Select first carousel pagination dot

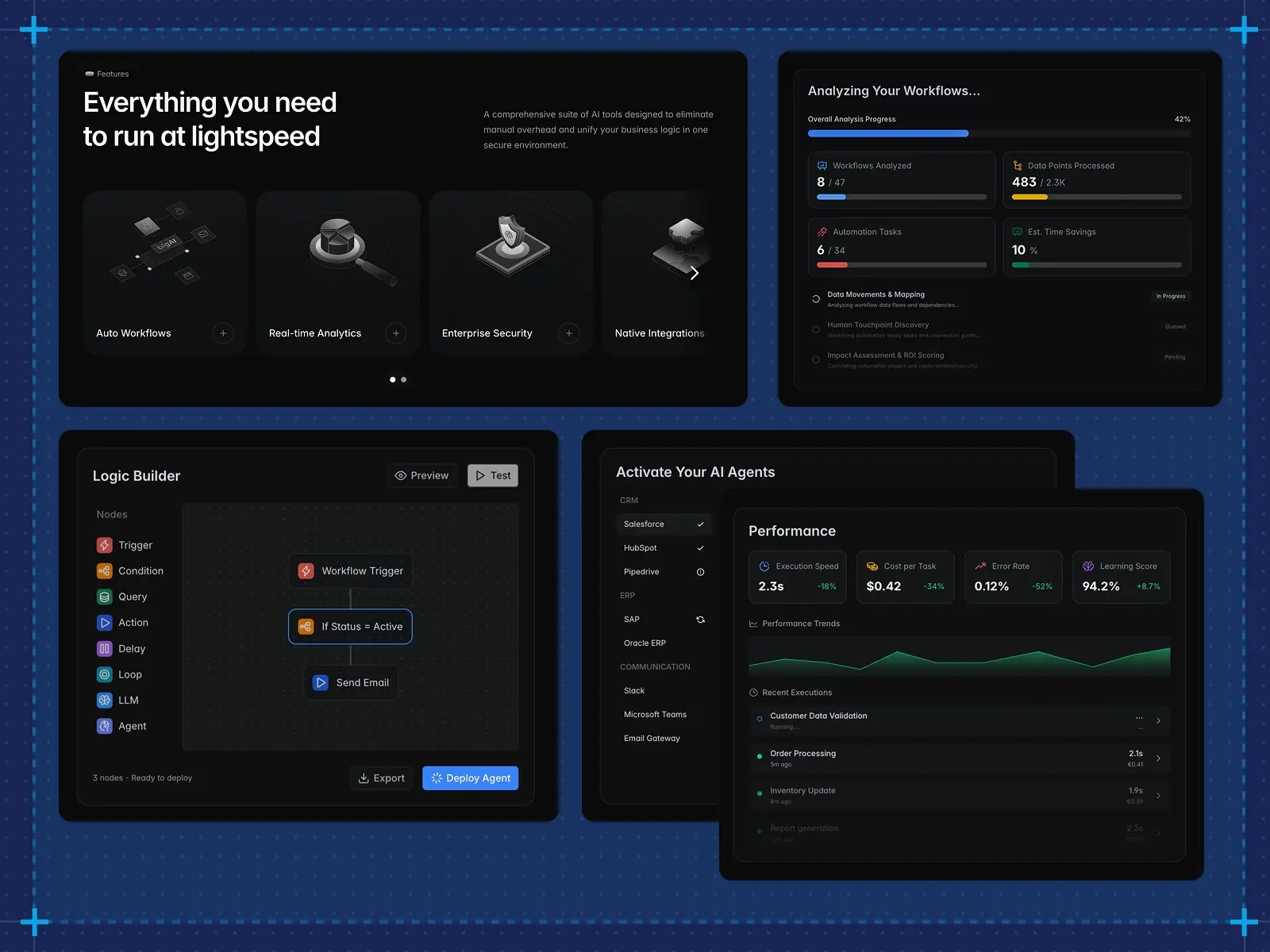coord(393,379)
